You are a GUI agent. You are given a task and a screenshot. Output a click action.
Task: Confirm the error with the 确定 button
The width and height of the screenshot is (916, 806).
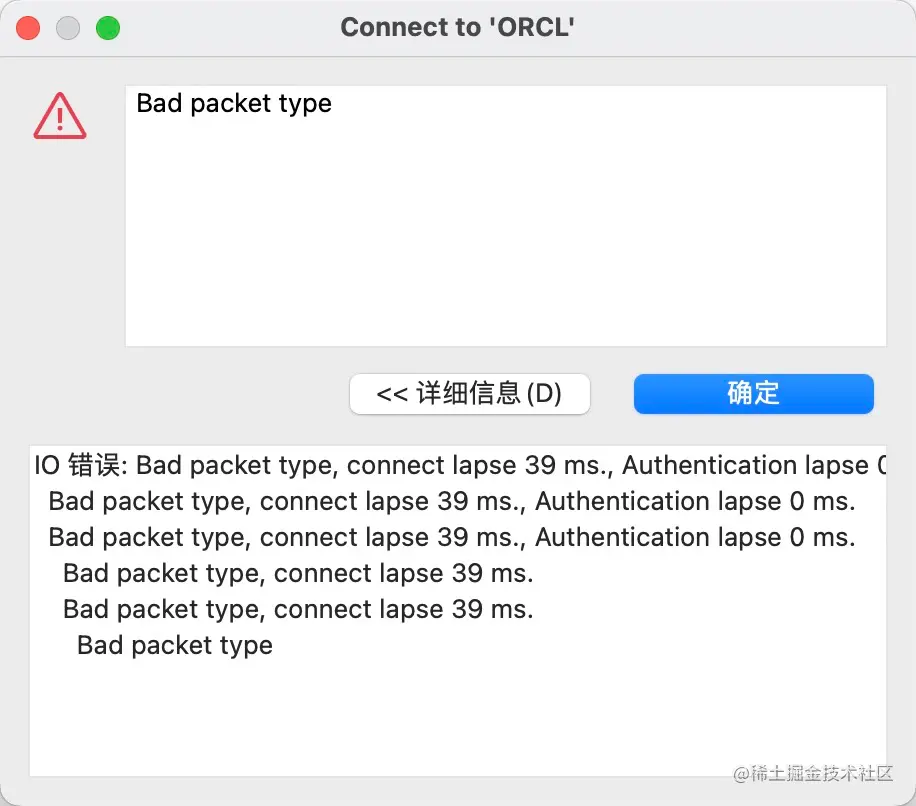[754, 394]
